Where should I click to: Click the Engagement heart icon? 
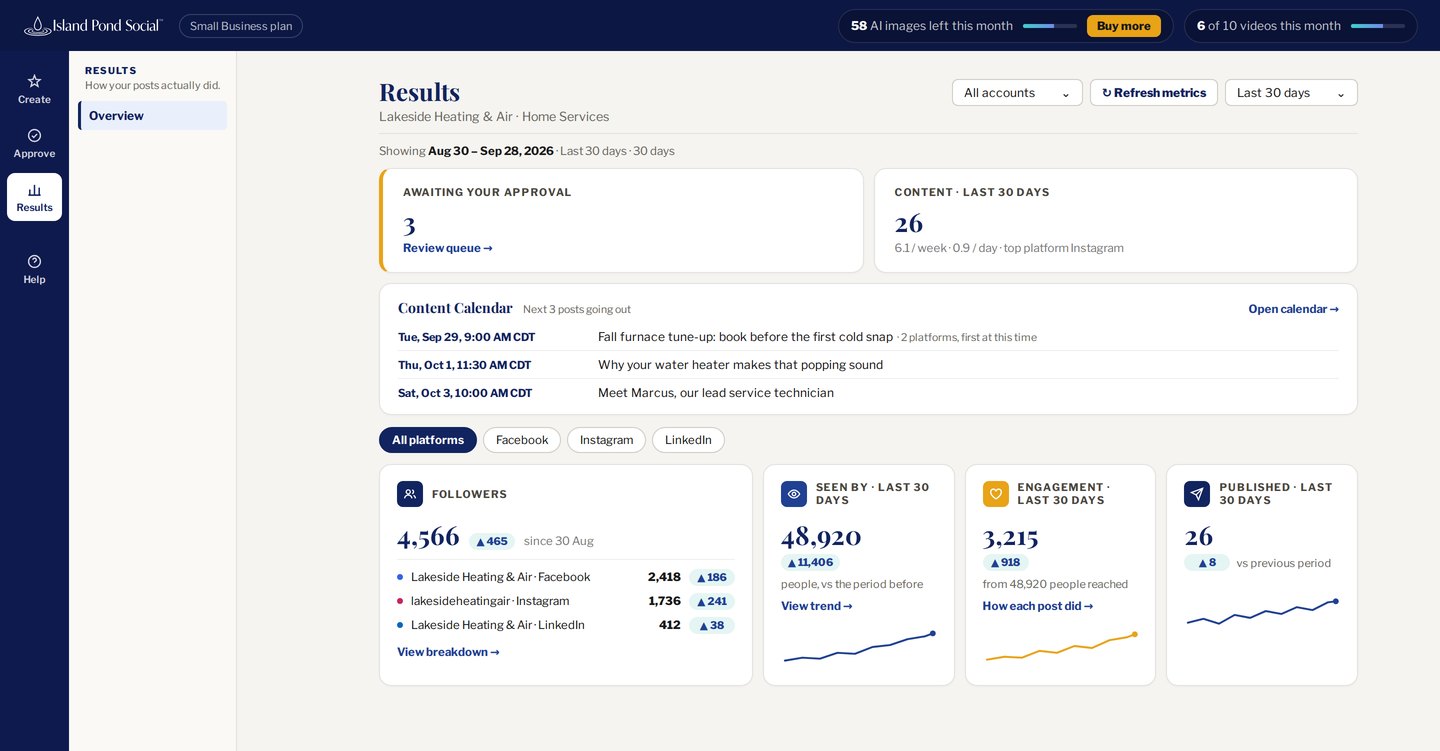tap(996, 494)
